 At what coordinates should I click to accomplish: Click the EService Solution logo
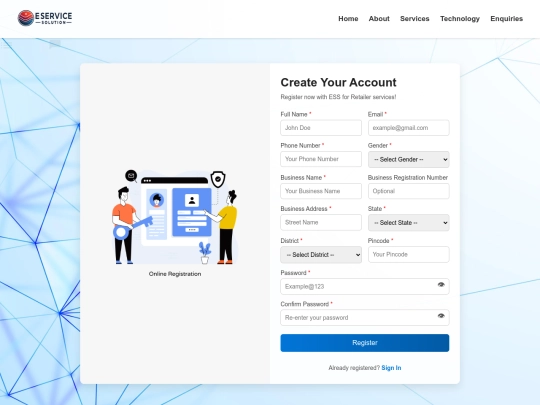coord(45,18)
